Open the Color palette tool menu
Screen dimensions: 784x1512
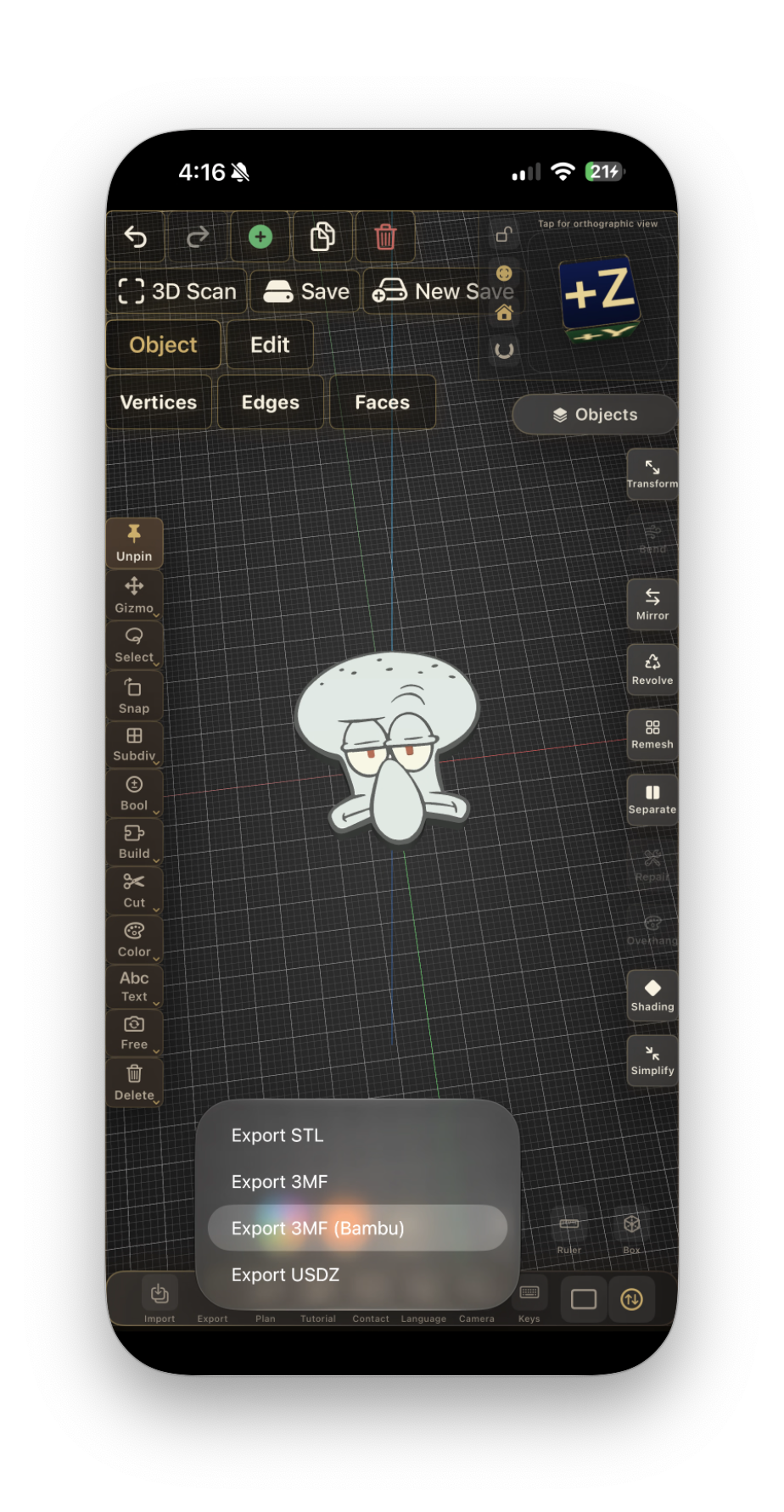tap(134, 940)
